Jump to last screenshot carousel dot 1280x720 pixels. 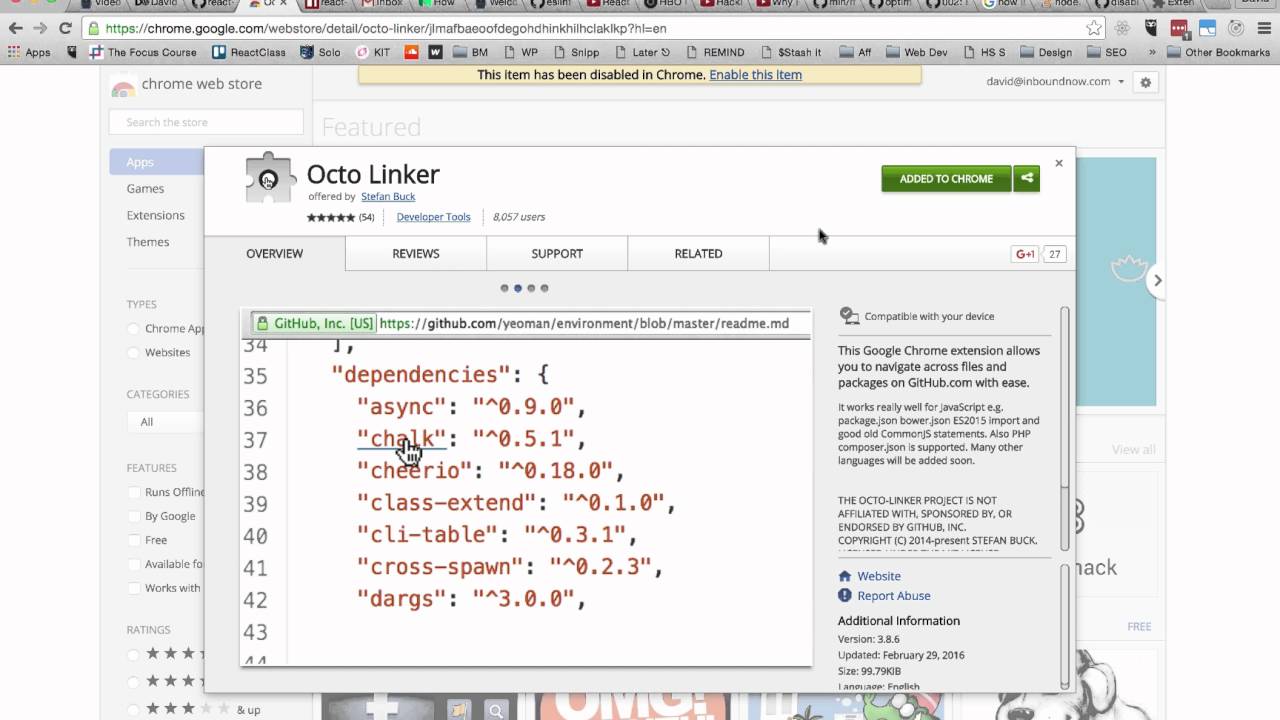pyautogui.click(x=544, y=288)
